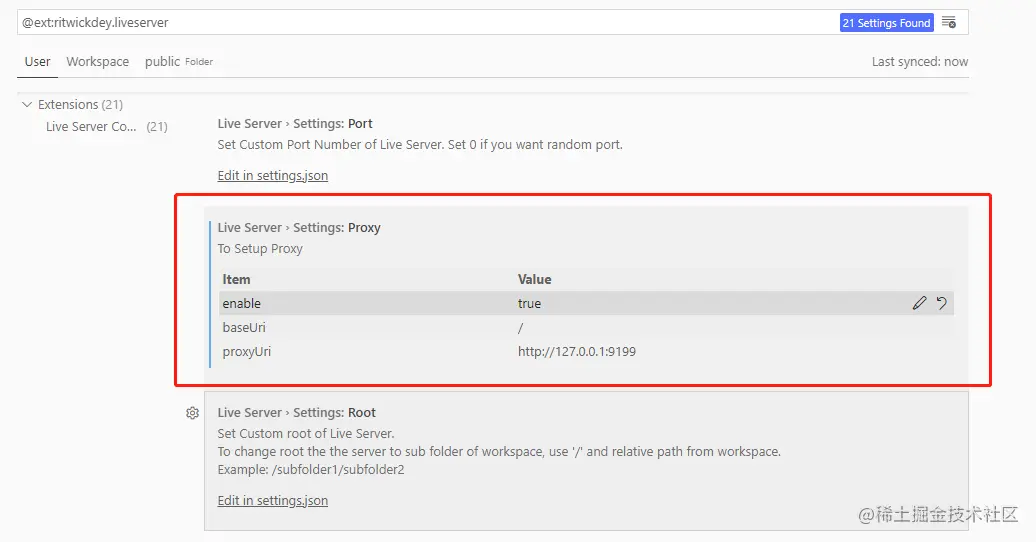This screenshot has height=542, width=1036.
Task: Focus the settings search input field
Action: [420, 22]
